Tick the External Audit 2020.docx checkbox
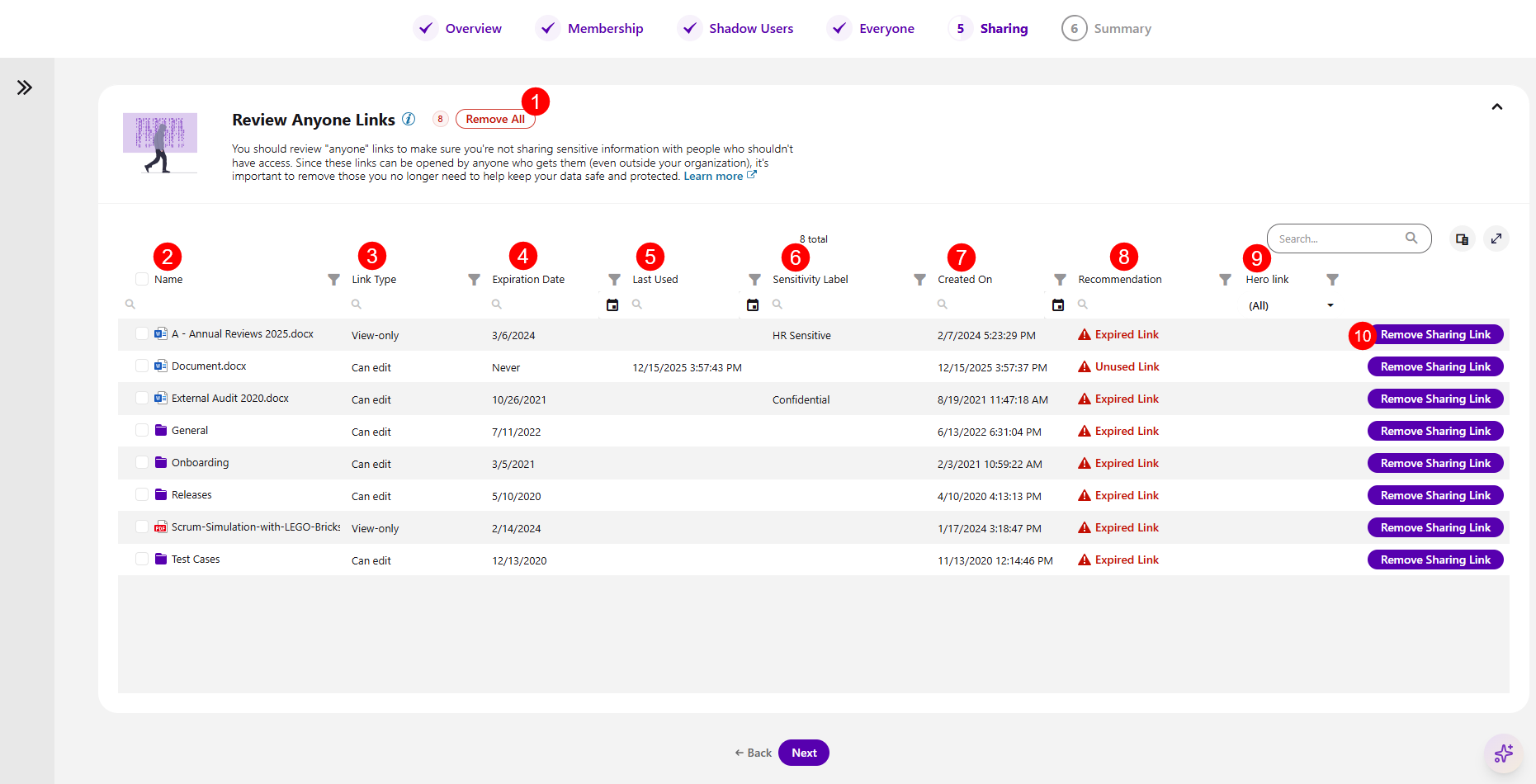The height and width of the screenshot is (784, 1536). [x=142, y=398]
